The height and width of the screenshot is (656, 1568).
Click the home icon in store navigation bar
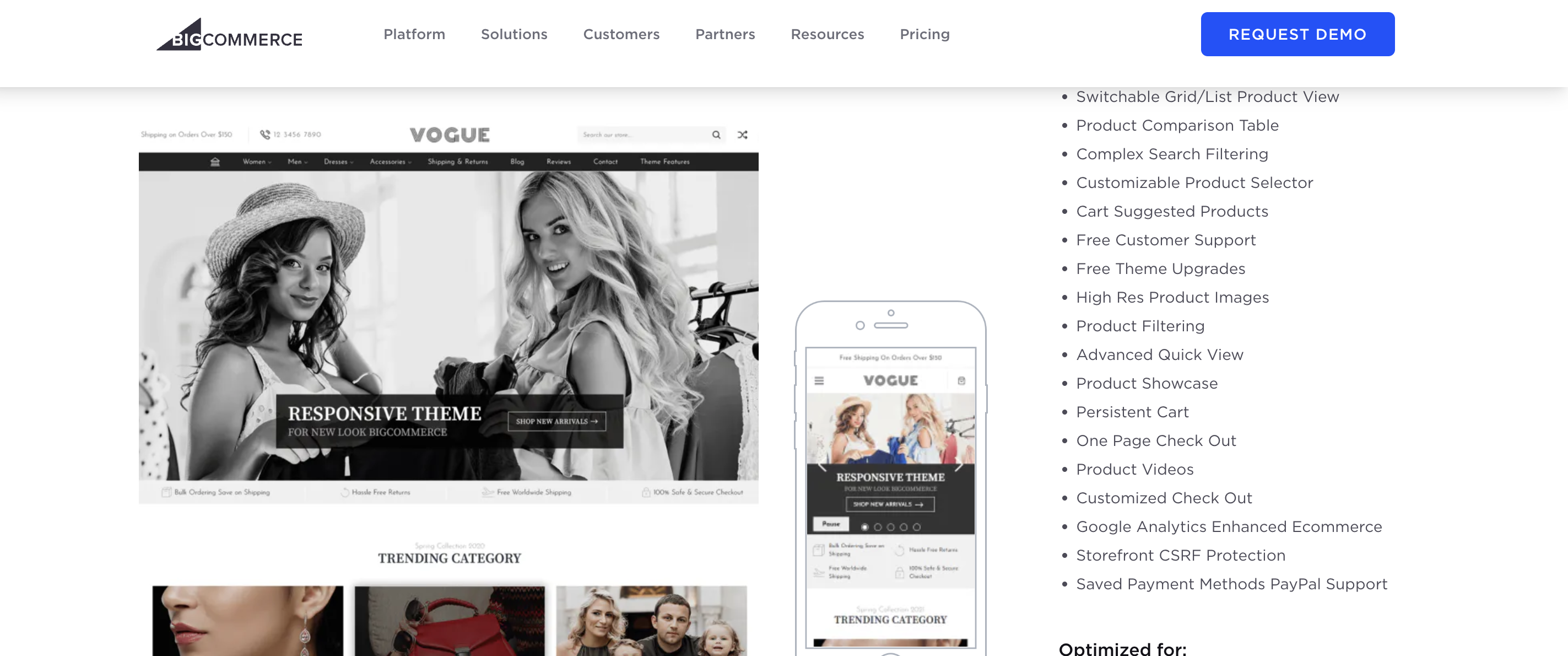point(214,162)
